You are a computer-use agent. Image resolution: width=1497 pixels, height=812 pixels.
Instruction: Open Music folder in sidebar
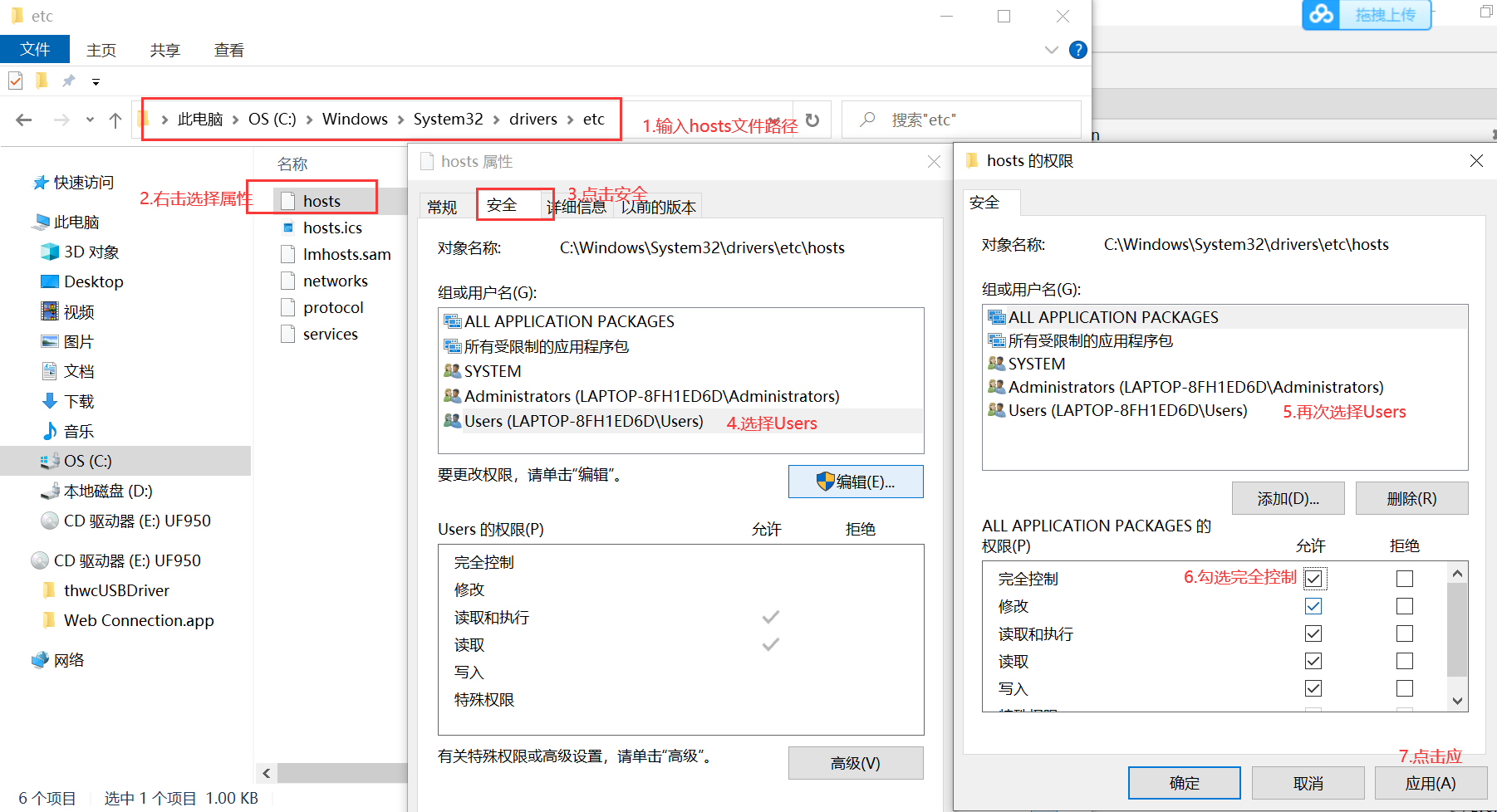pos(68,431)
